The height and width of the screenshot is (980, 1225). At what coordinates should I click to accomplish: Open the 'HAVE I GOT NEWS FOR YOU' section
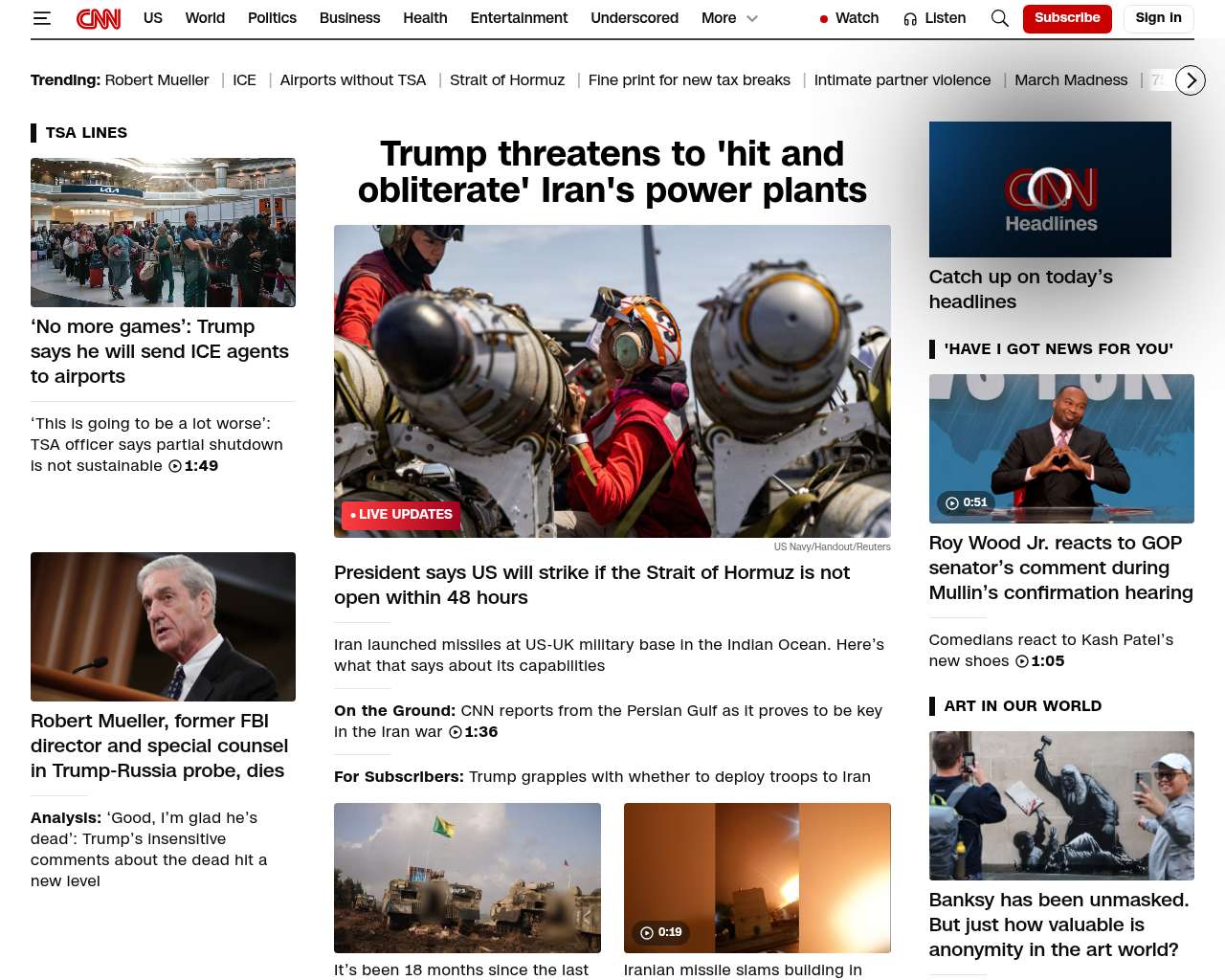click(1058, 349)
